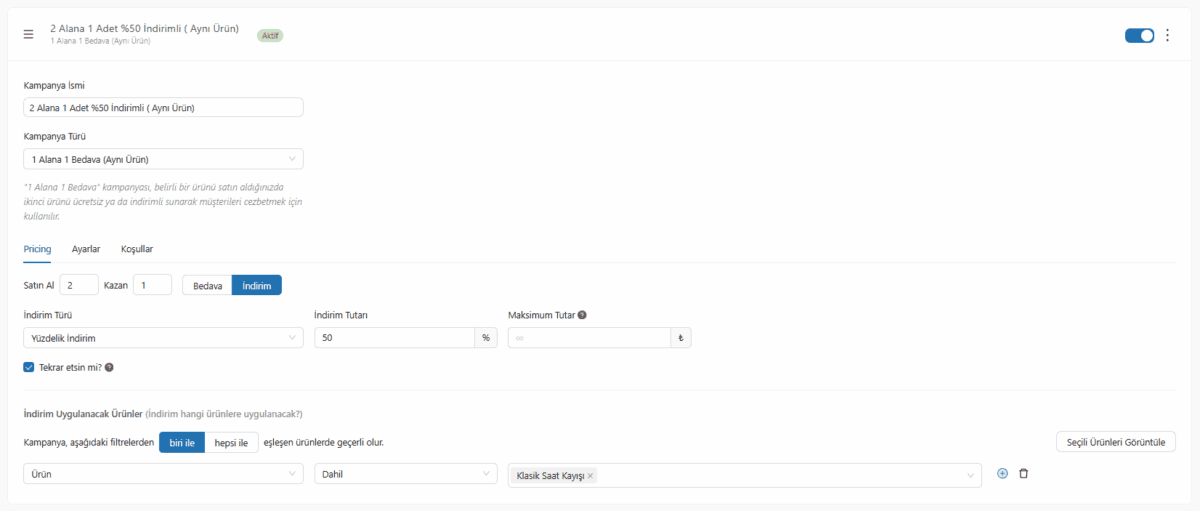This screenshot has width=1200, height=511.
Task: Click the Kampanya İsmi text field
Action: (163, 107)
